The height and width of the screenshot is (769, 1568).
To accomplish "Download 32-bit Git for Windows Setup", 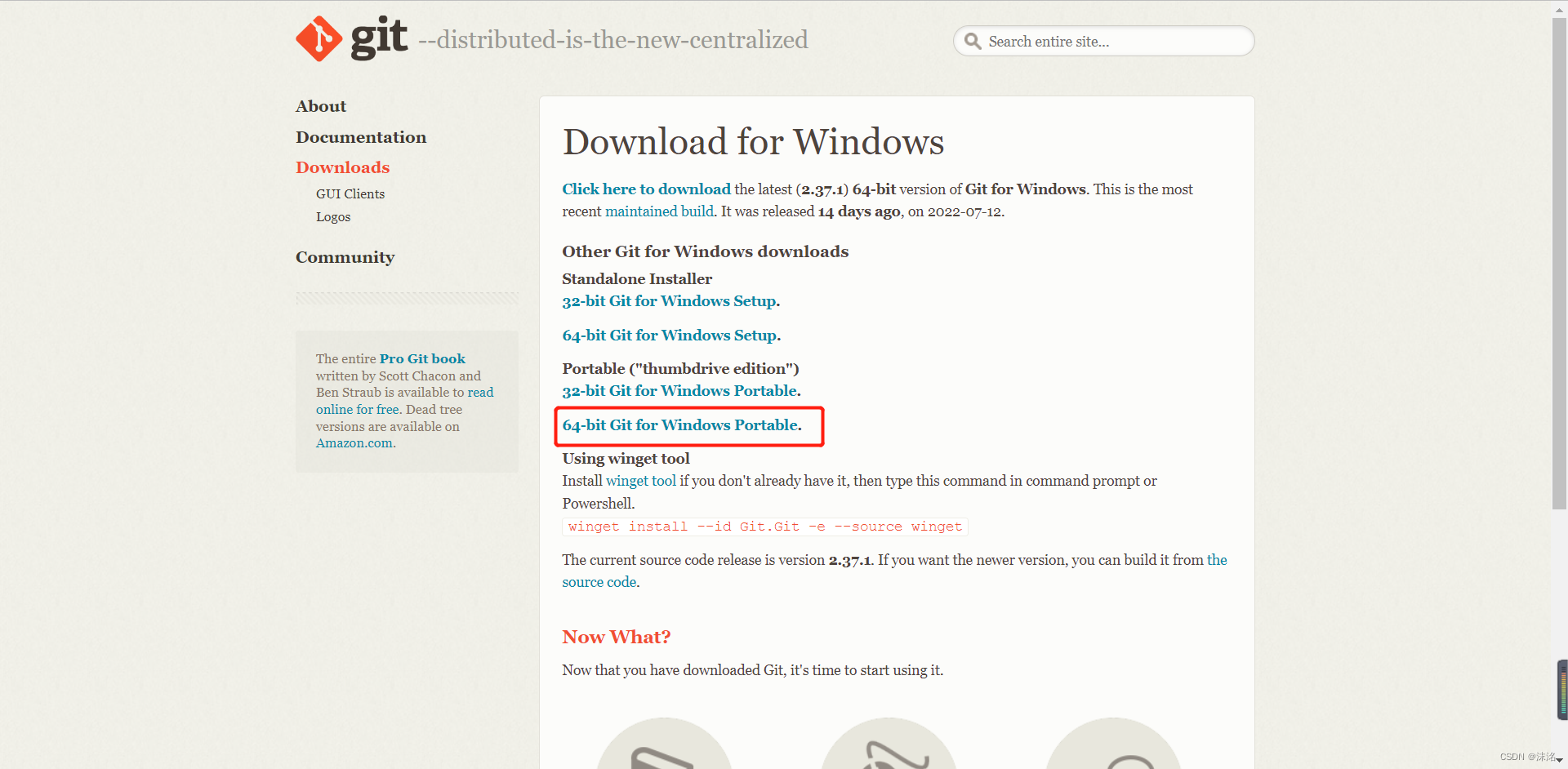I will coord(670,301).
